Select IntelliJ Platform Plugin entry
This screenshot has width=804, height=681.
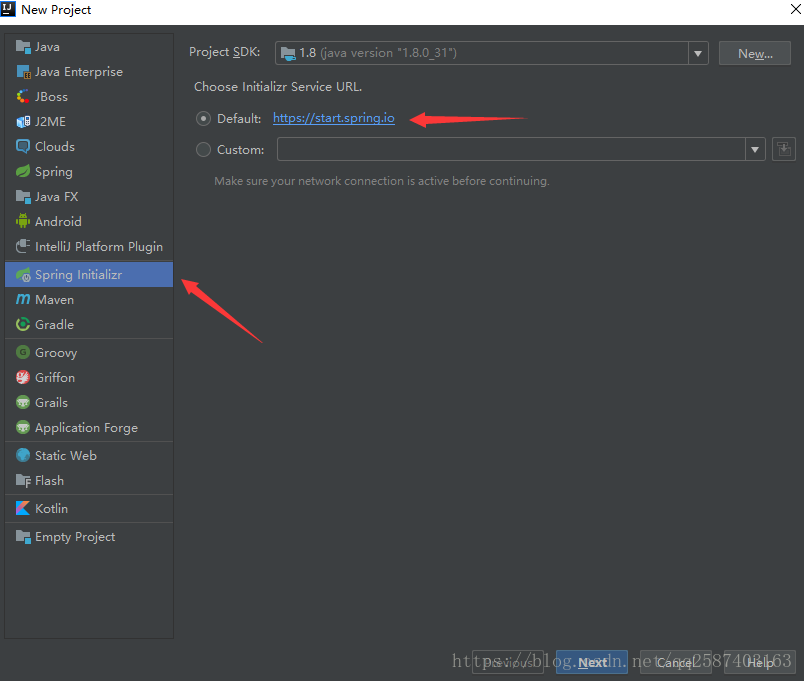point(89,247)
